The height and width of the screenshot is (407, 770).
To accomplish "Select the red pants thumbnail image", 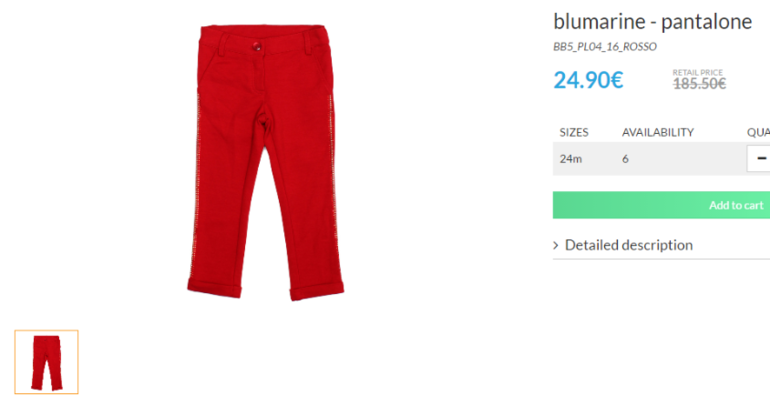I will pyautogui.click(x=46, y=362).
